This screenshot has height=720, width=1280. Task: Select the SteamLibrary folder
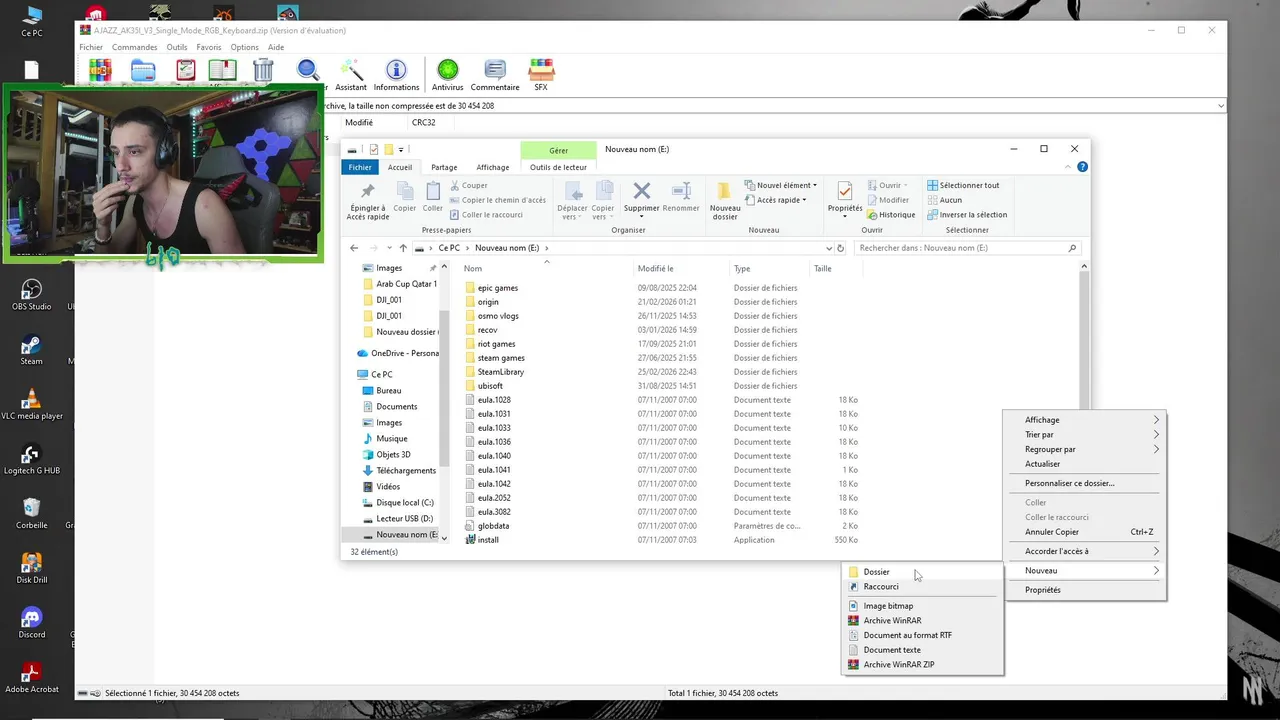tap(501, 372)
